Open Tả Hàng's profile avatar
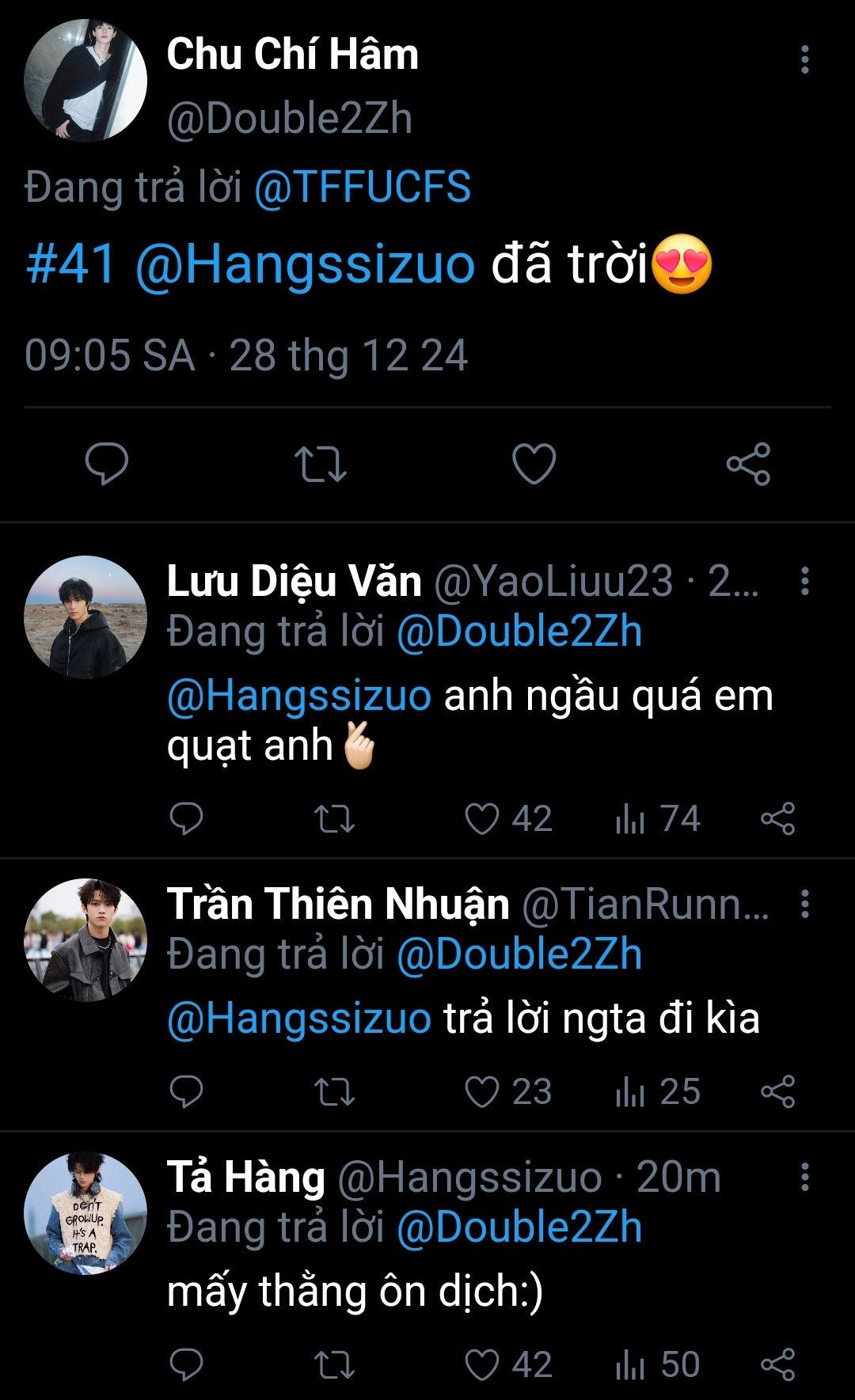Image resolution: width=855 pixels, height=1400 pixels. click(x=85, y=1213)
